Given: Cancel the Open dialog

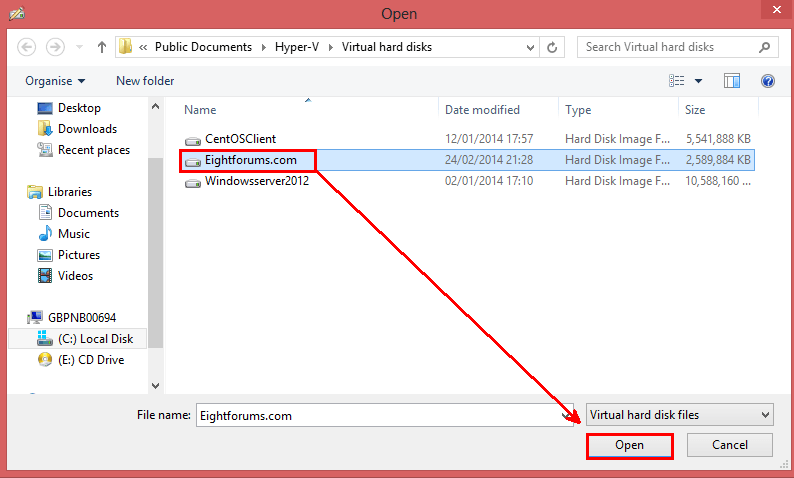Looking at the screenshot, I should (729, 445).
